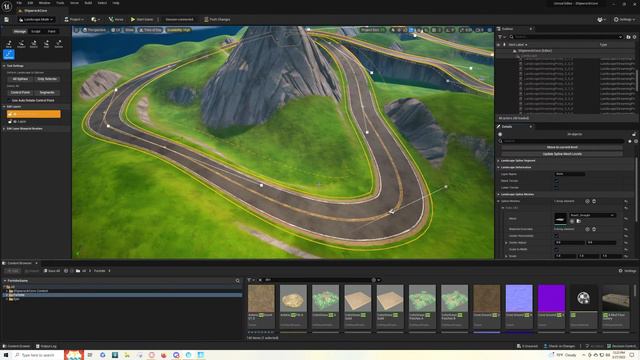The image size is (640, 360).
Task: Open the Lit view mode dropdown
Action: coord(116,30)
